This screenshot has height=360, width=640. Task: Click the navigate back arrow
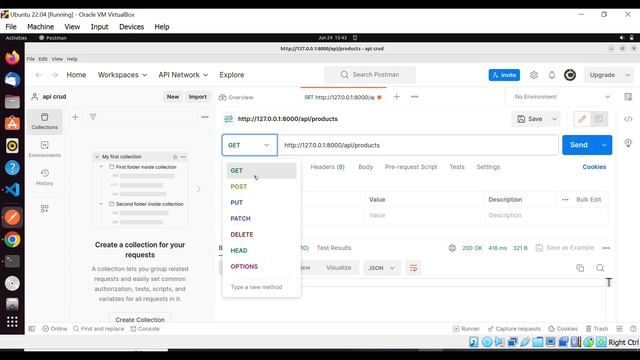point(39,75)
